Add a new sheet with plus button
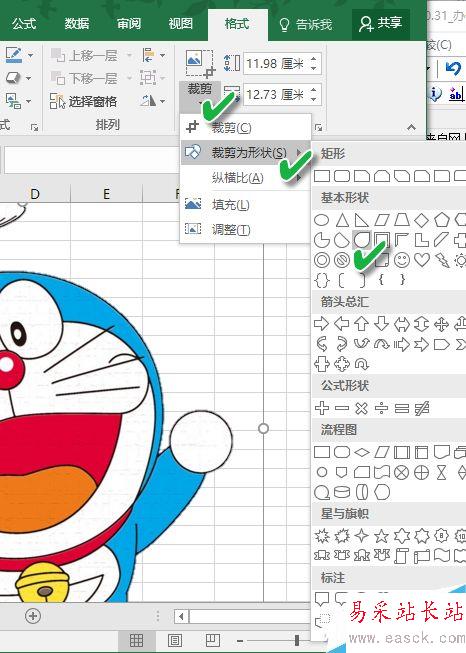 click(33, 616)
